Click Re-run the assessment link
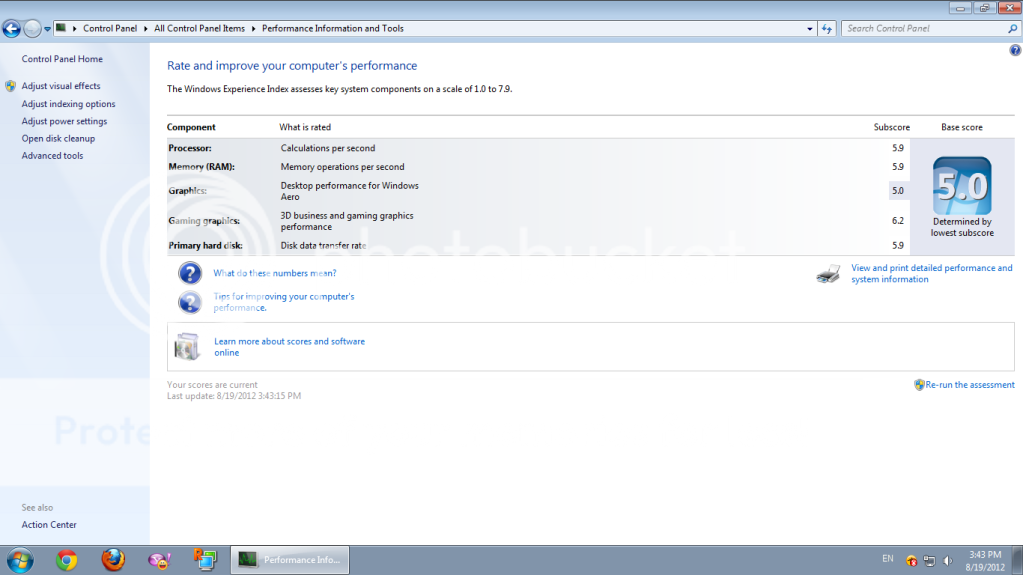Screen dimensions: 1023x575 click(969, 385)
